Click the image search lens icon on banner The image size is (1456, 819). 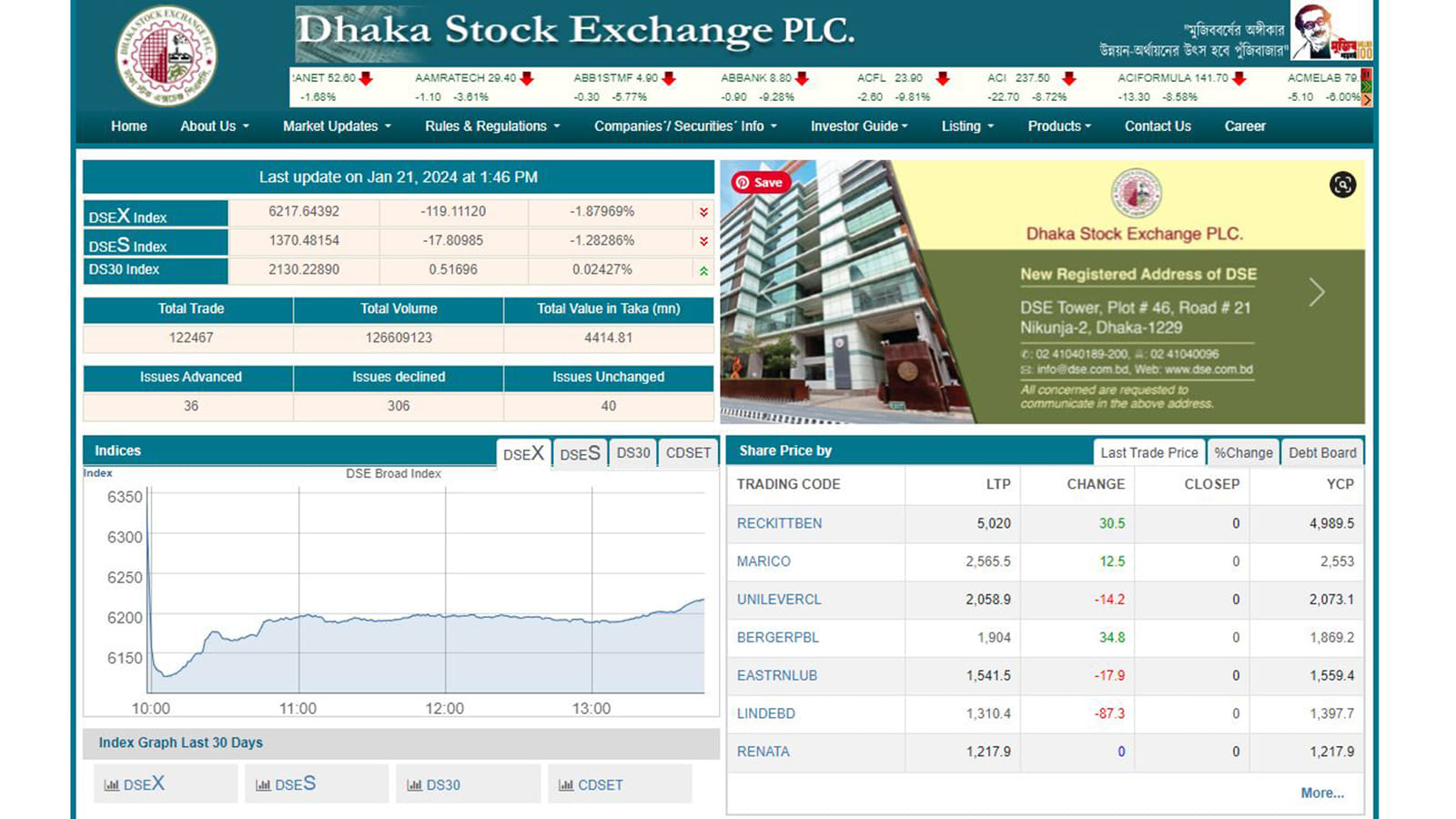point(1342,185)
